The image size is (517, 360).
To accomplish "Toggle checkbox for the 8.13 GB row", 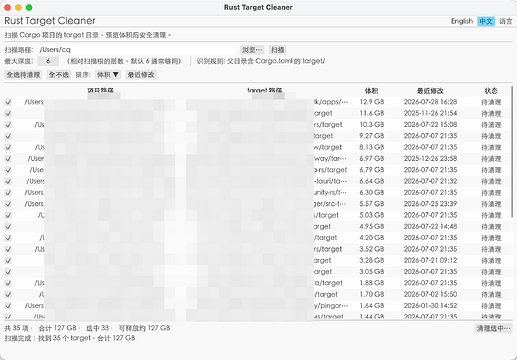I will coord(8,147).
